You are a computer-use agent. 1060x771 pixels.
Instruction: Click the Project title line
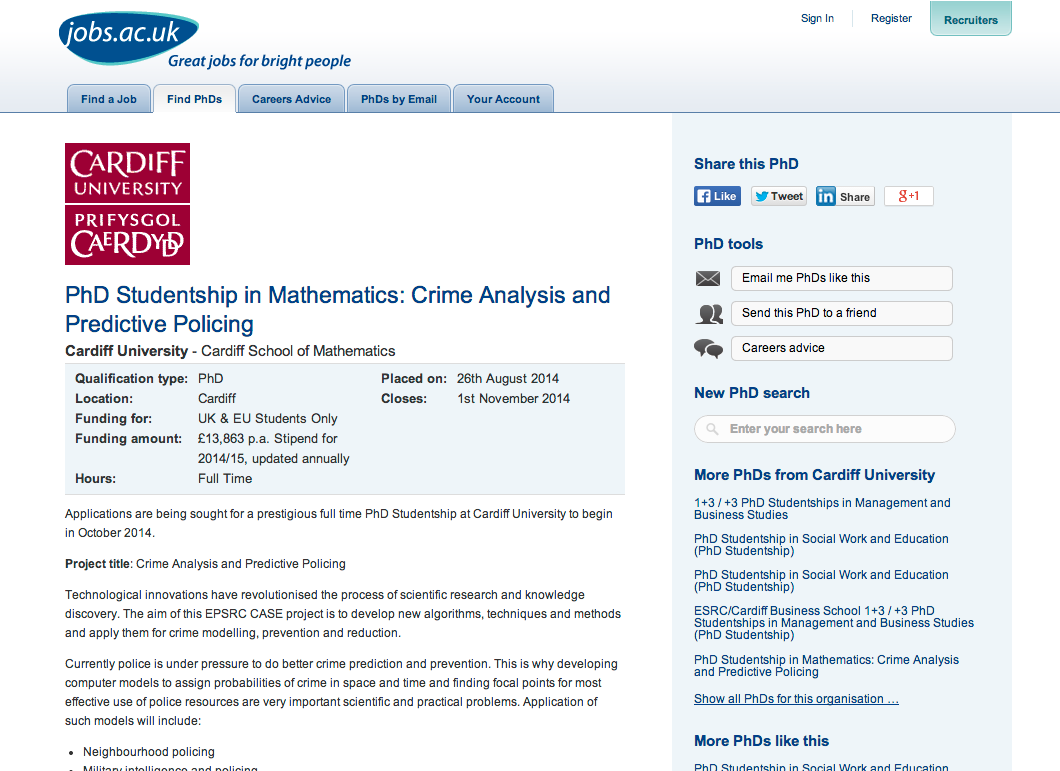205,564
